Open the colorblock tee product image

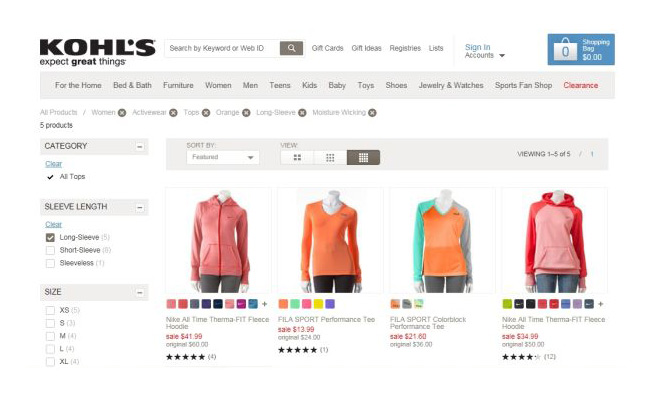click(442, 241)
